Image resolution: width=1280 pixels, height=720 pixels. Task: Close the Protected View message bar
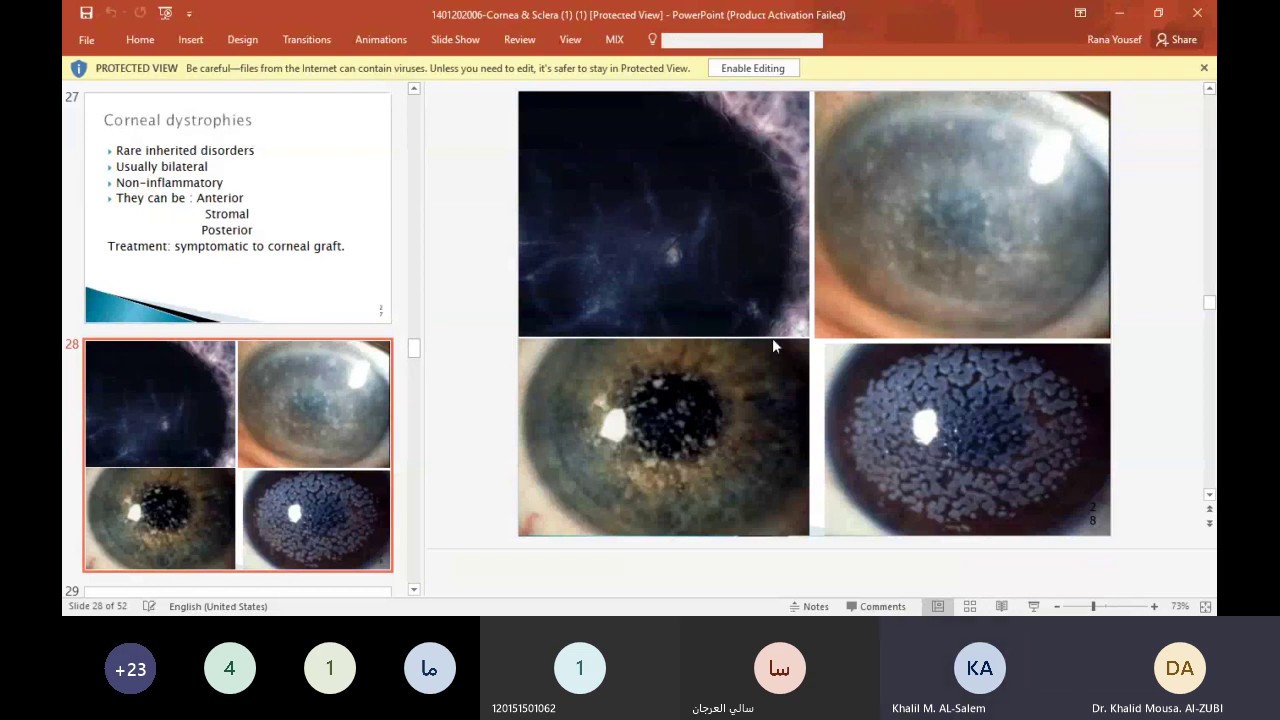coord(1204,68)
